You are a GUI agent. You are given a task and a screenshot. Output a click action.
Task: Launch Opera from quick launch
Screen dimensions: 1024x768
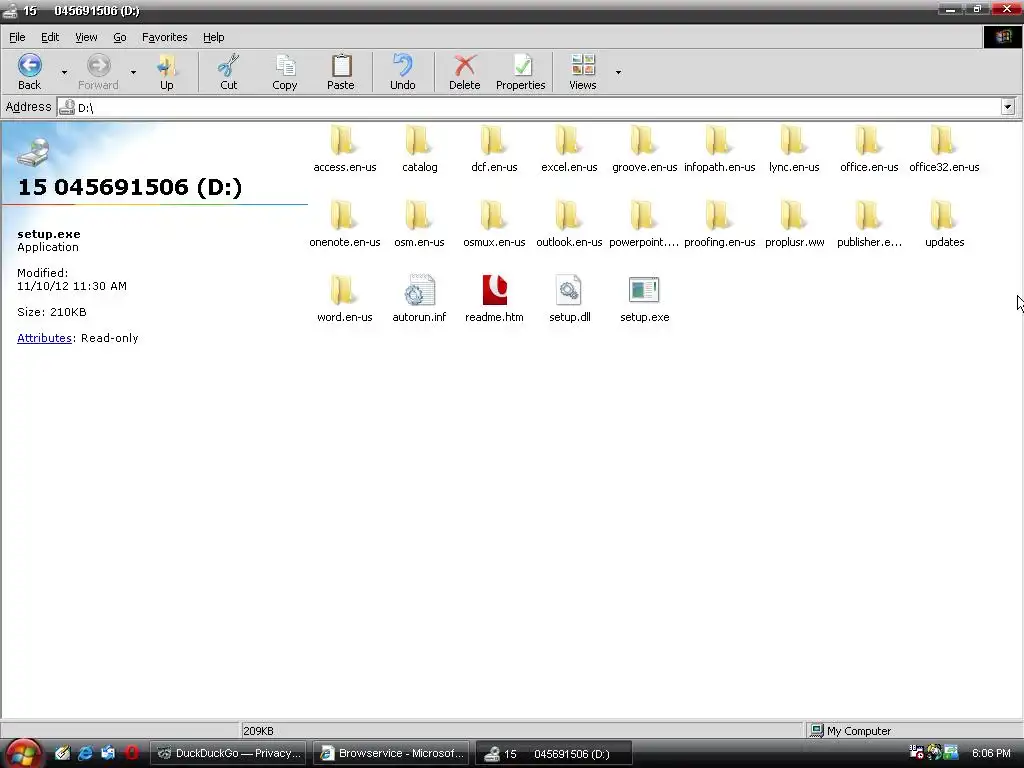pos(131,753)
